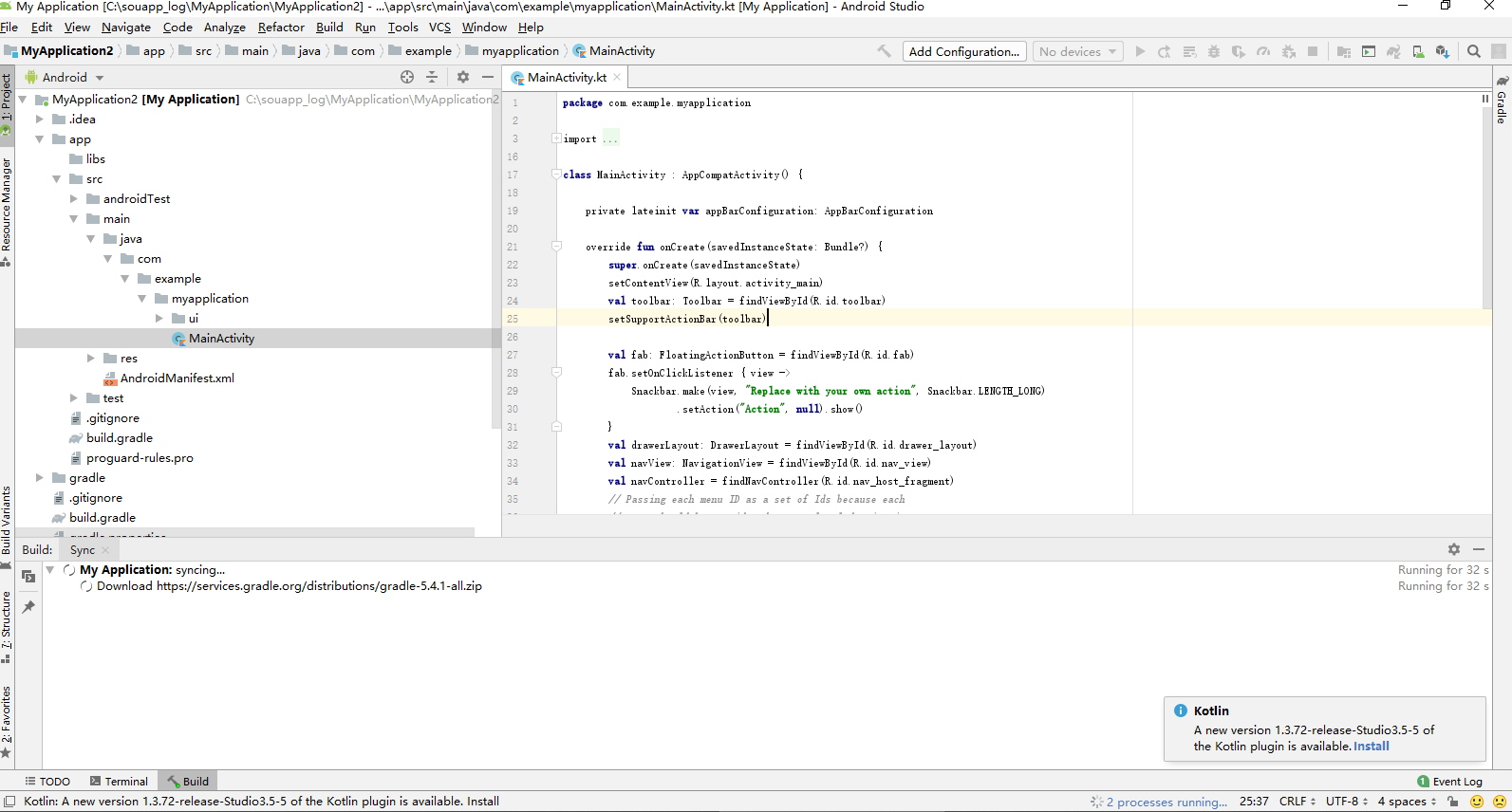The image size is (1512, 812).
Task: Click the Attach Debugger to Android Process icon
Action: point(1288,51)
